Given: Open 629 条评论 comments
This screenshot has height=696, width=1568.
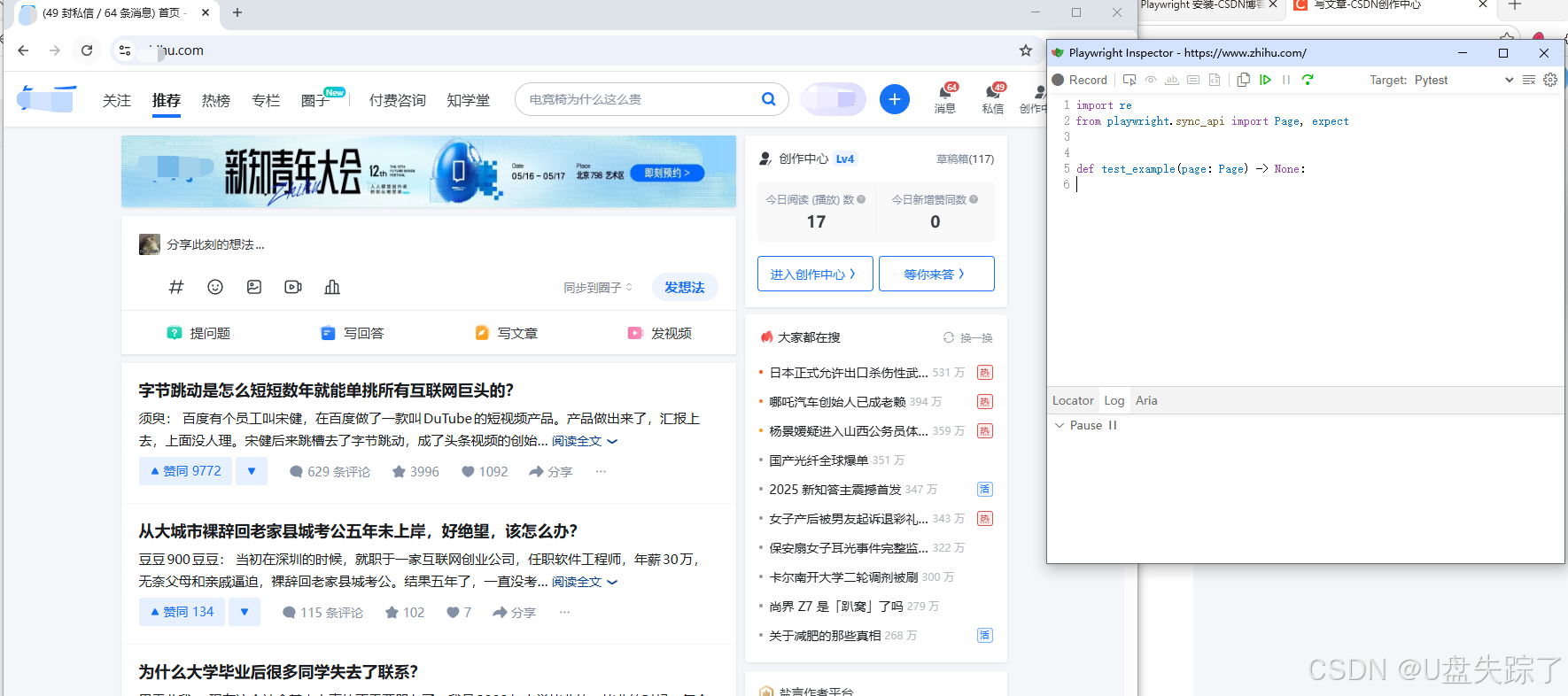Looking at the screenshot, I should [330, 472].
